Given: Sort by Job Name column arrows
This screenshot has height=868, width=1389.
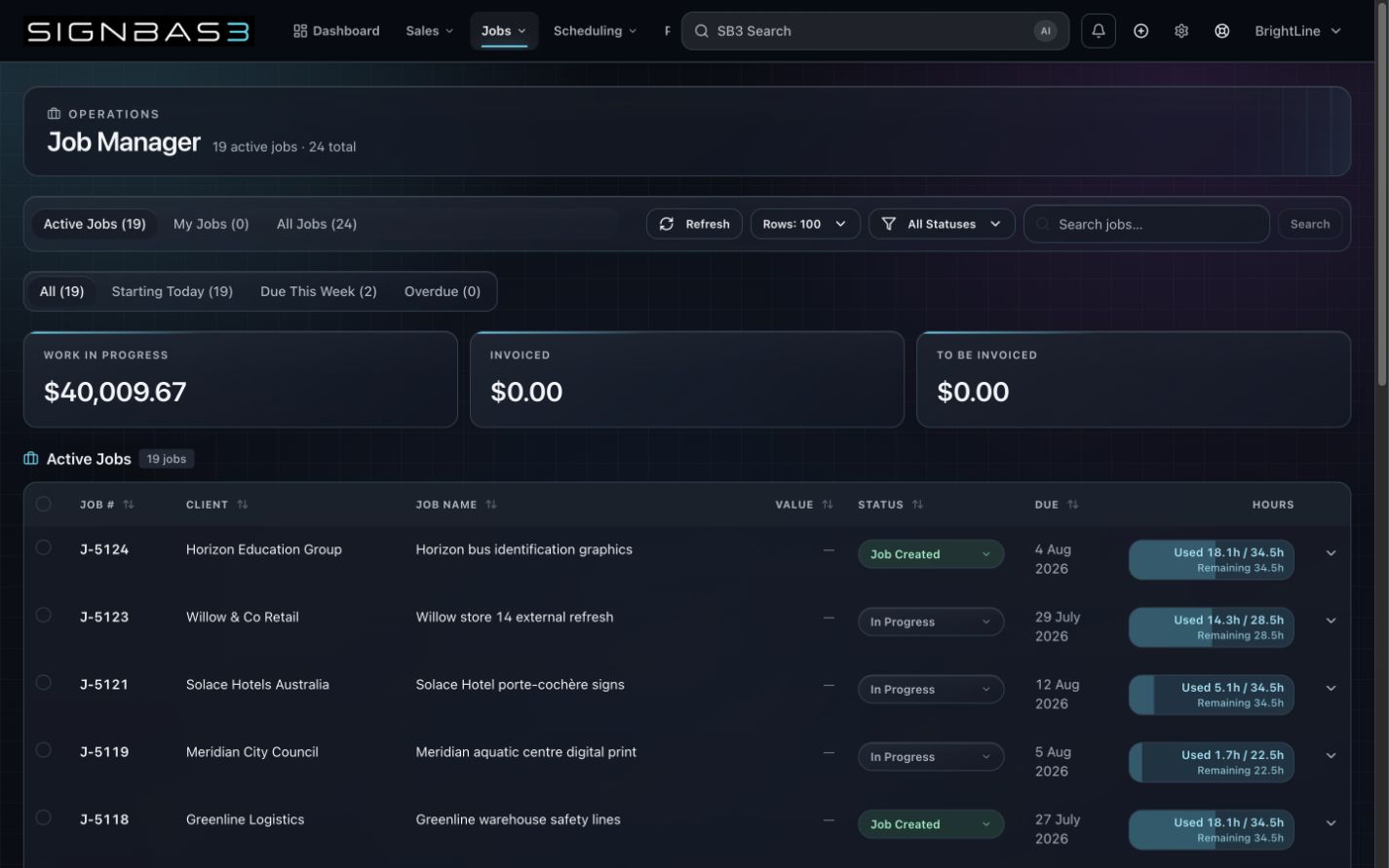Looking at the screenshot, I should pyautogui.click(x=491, y=505).
